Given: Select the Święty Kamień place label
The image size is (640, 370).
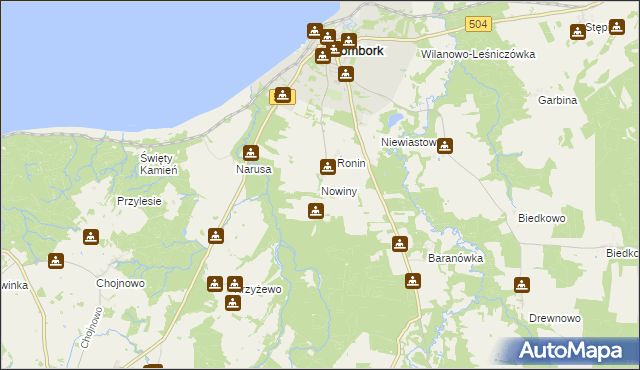Looking at the screenshot, I should [159, 164].
